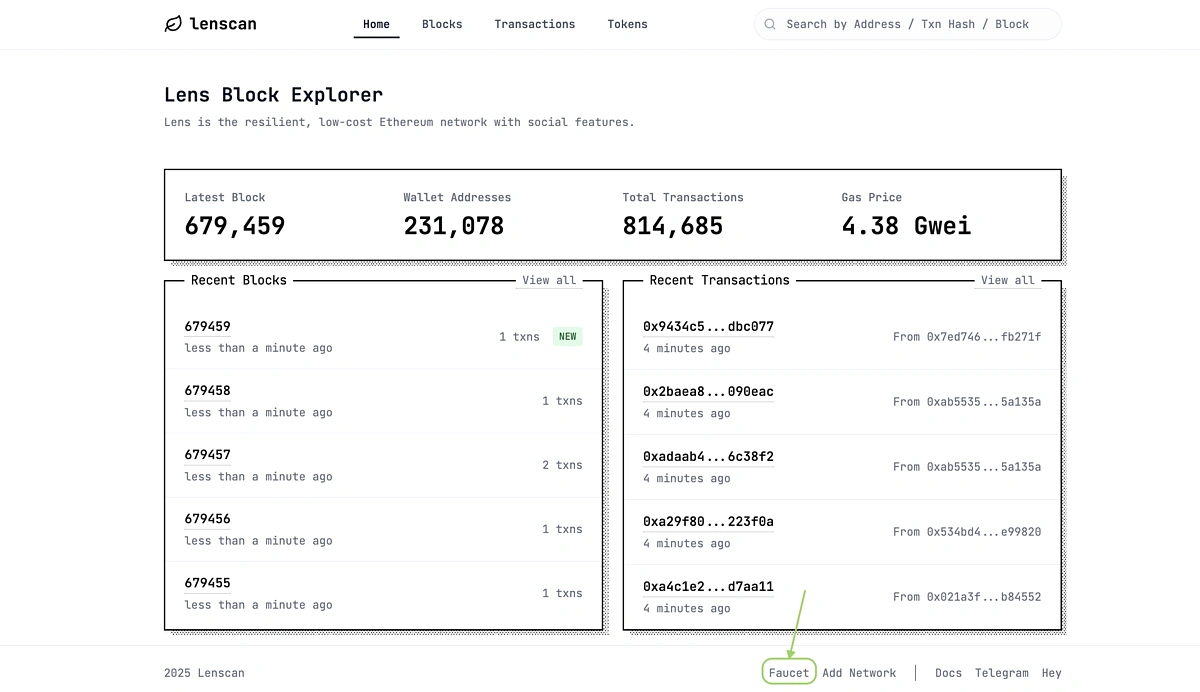
Task: Open block 679455
Action: tap(207, 583)
